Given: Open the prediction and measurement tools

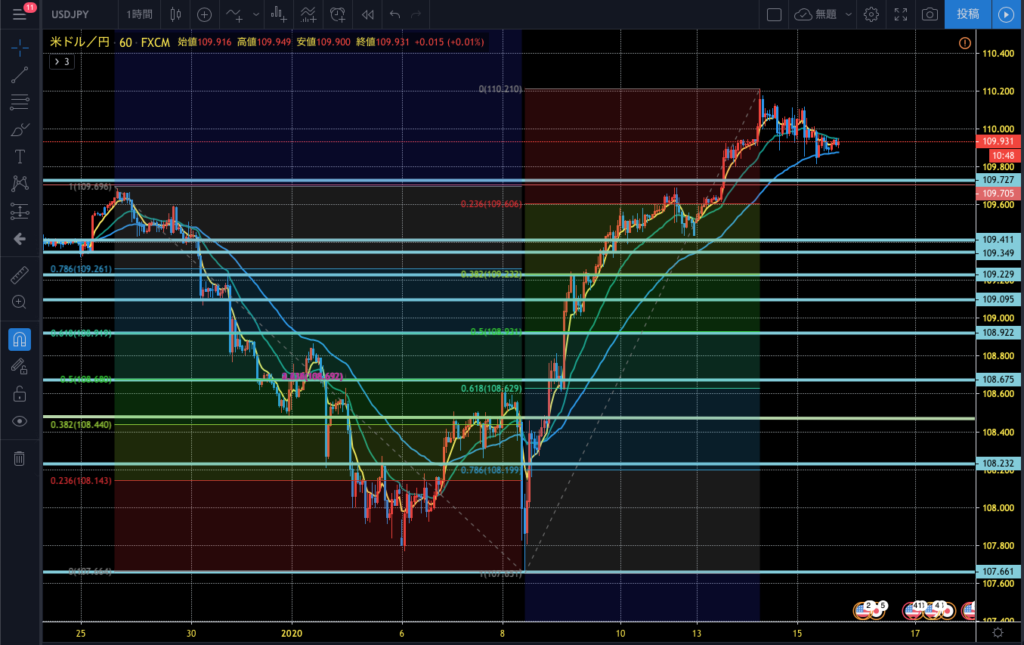Looking at the screenshot, I should pos(20,211).
